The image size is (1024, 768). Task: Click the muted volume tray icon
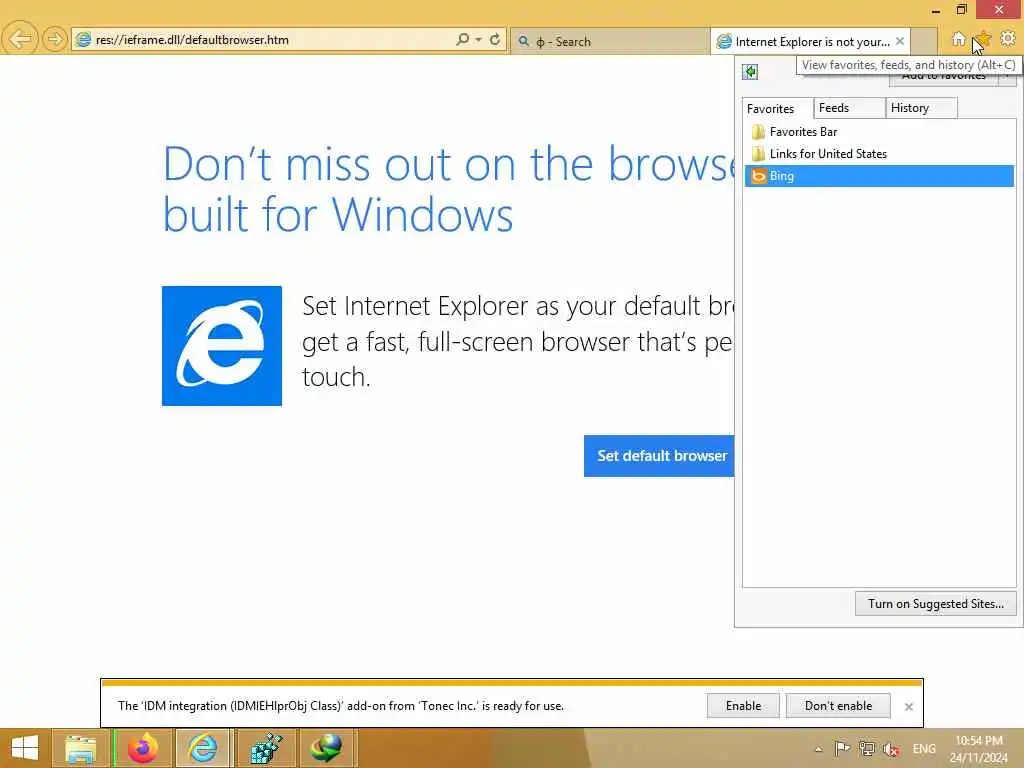coord(891,750)
